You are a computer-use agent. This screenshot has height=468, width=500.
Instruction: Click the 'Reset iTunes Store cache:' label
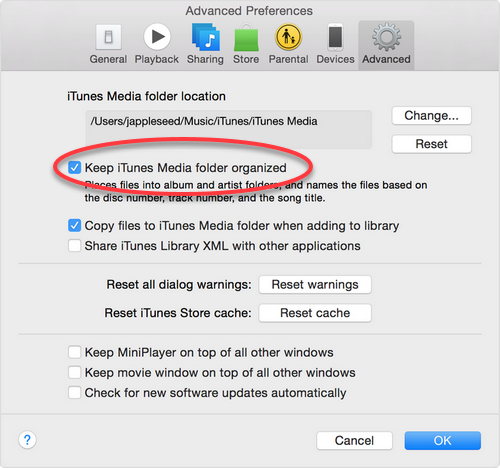click(x=178, y=313)
